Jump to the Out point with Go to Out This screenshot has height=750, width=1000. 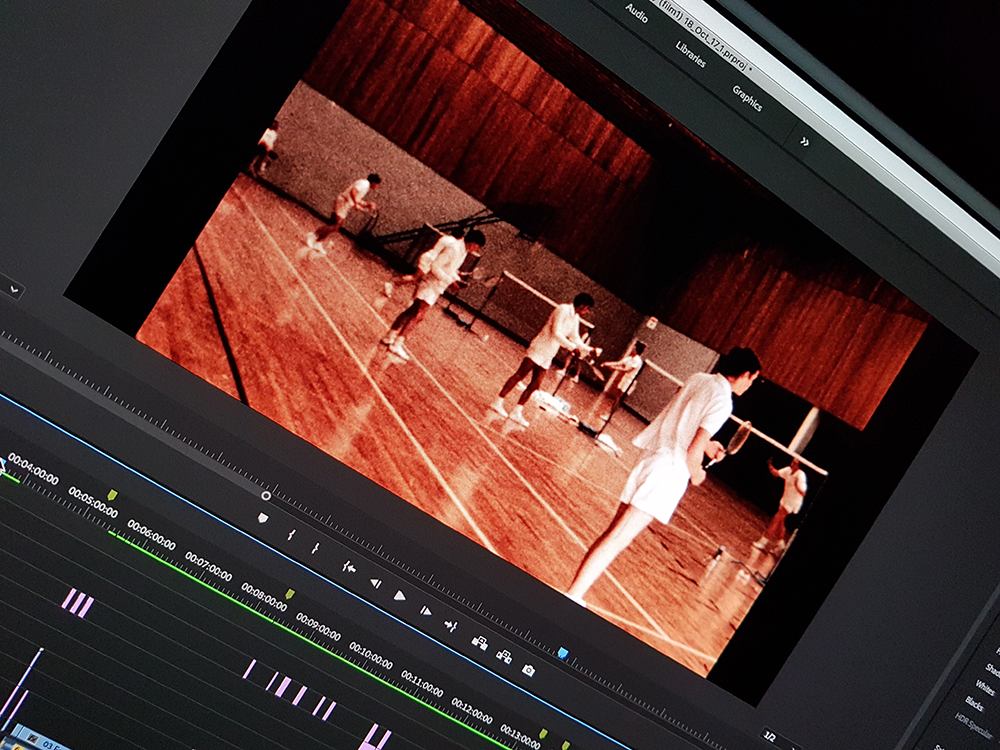tap(451, 625)
